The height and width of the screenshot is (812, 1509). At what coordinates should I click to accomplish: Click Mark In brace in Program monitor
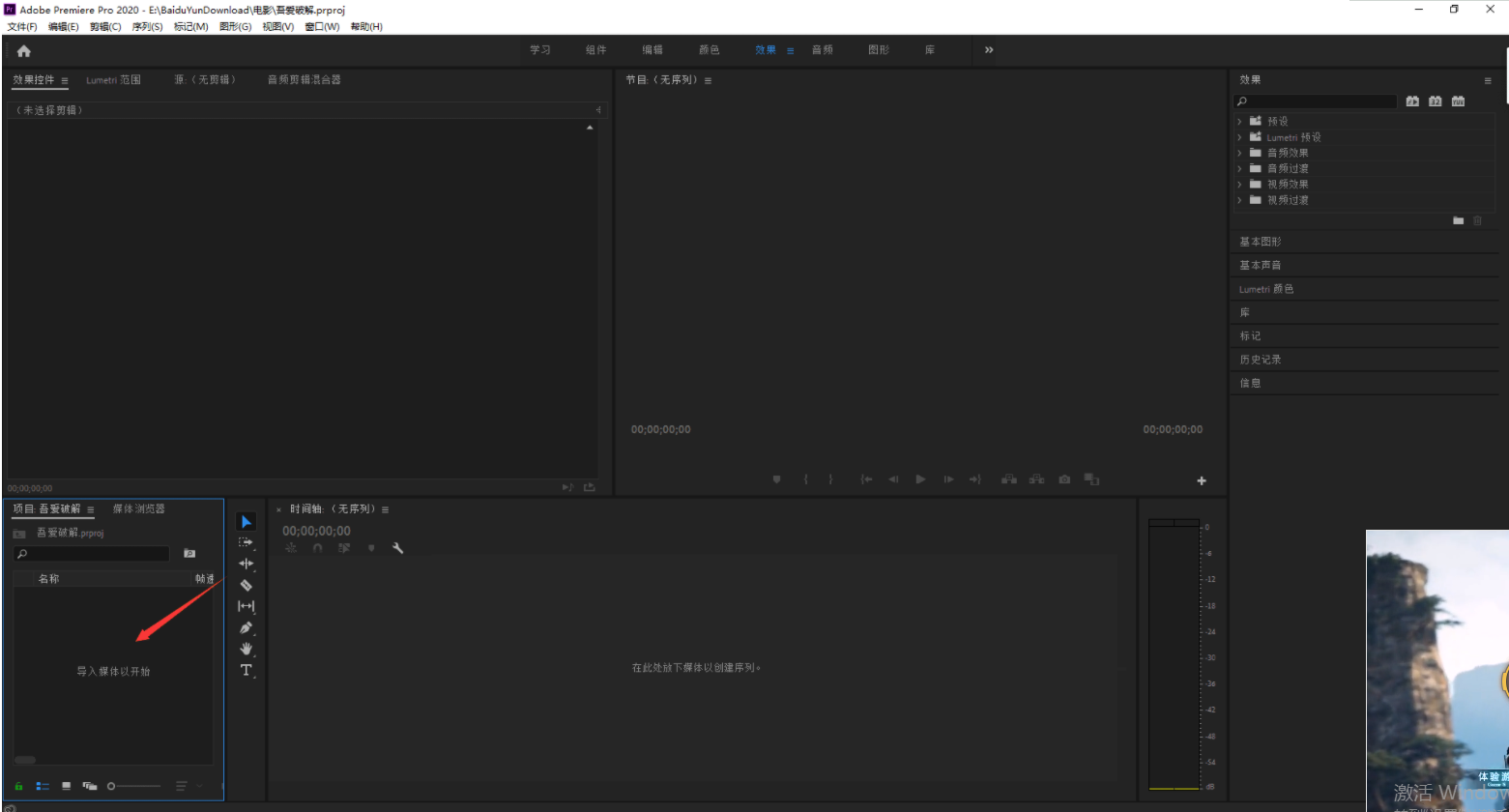805,479
